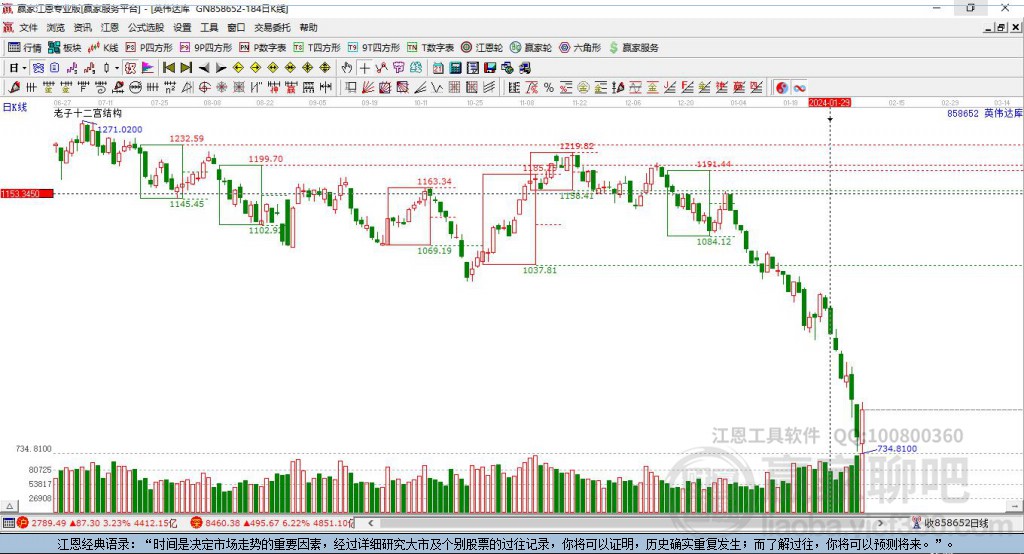
Task: Jump to first bar with skip-start icon
Action: 168,68
